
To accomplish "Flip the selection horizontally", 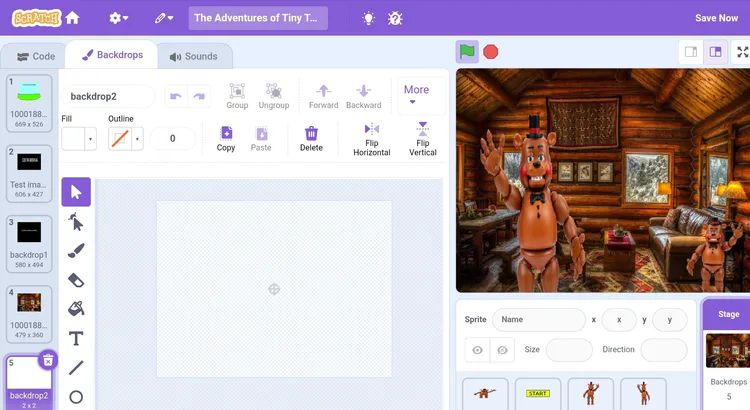I will coord(372,139).
